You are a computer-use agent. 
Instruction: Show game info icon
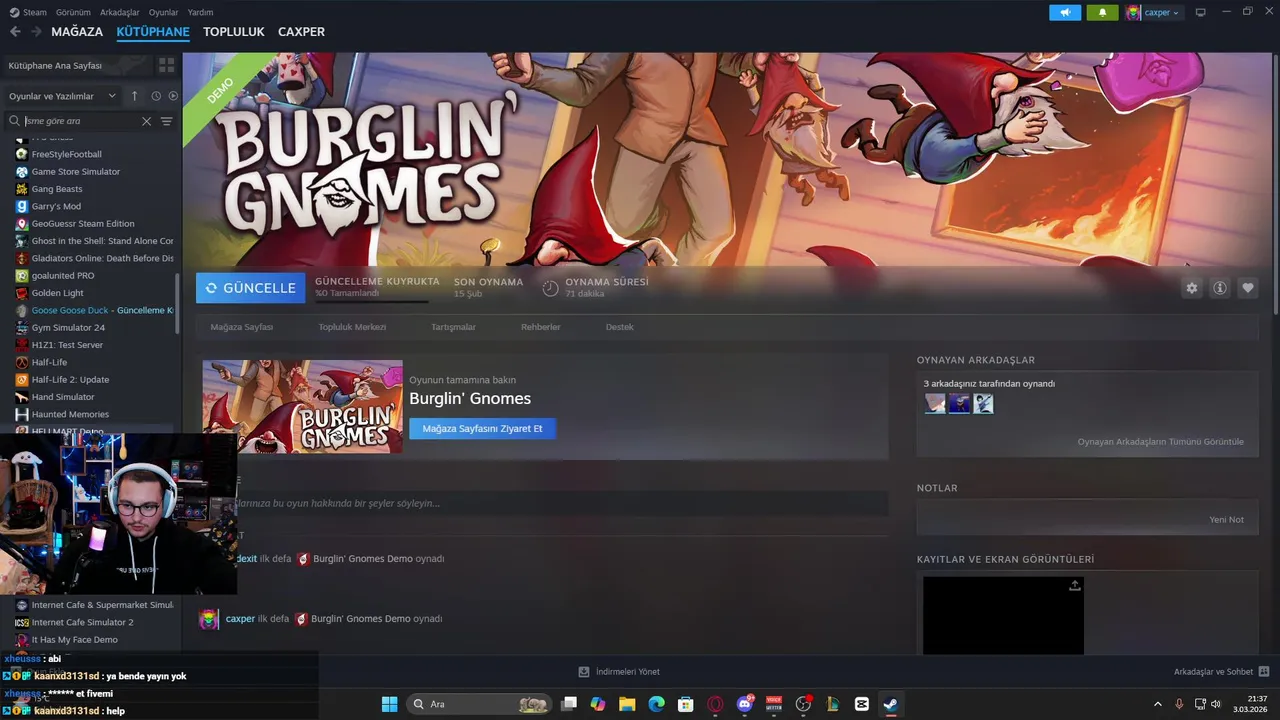pyautogui.click(x=1220, y=288)
